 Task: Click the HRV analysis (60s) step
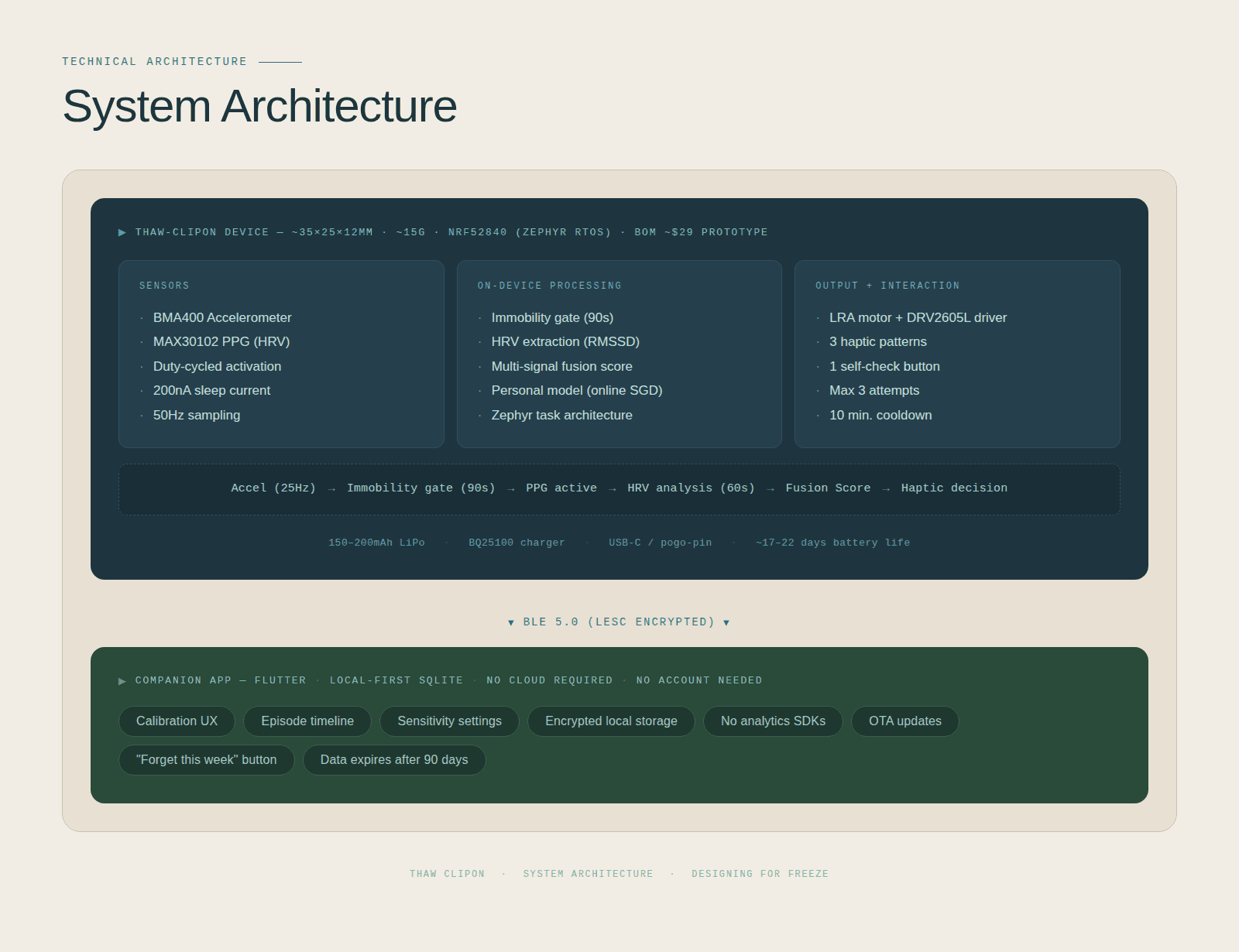point(689,488)
